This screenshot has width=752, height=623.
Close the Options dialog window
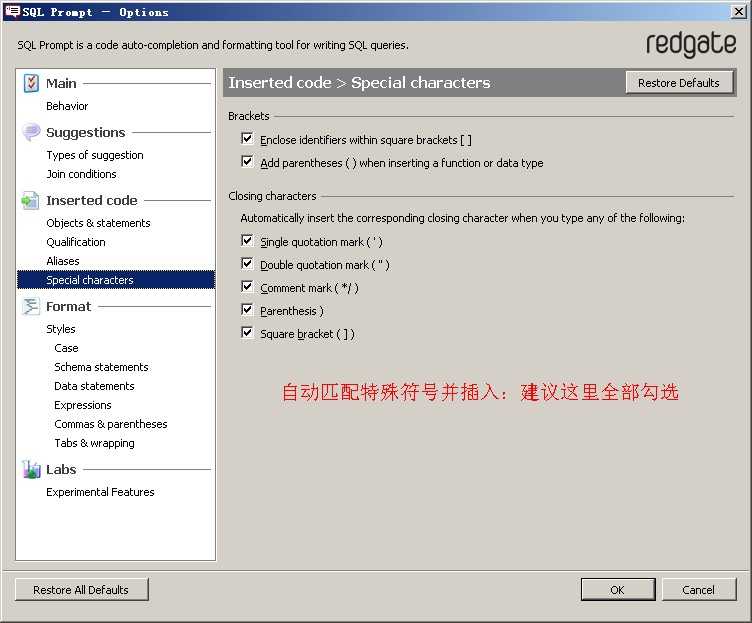(739, 12)
